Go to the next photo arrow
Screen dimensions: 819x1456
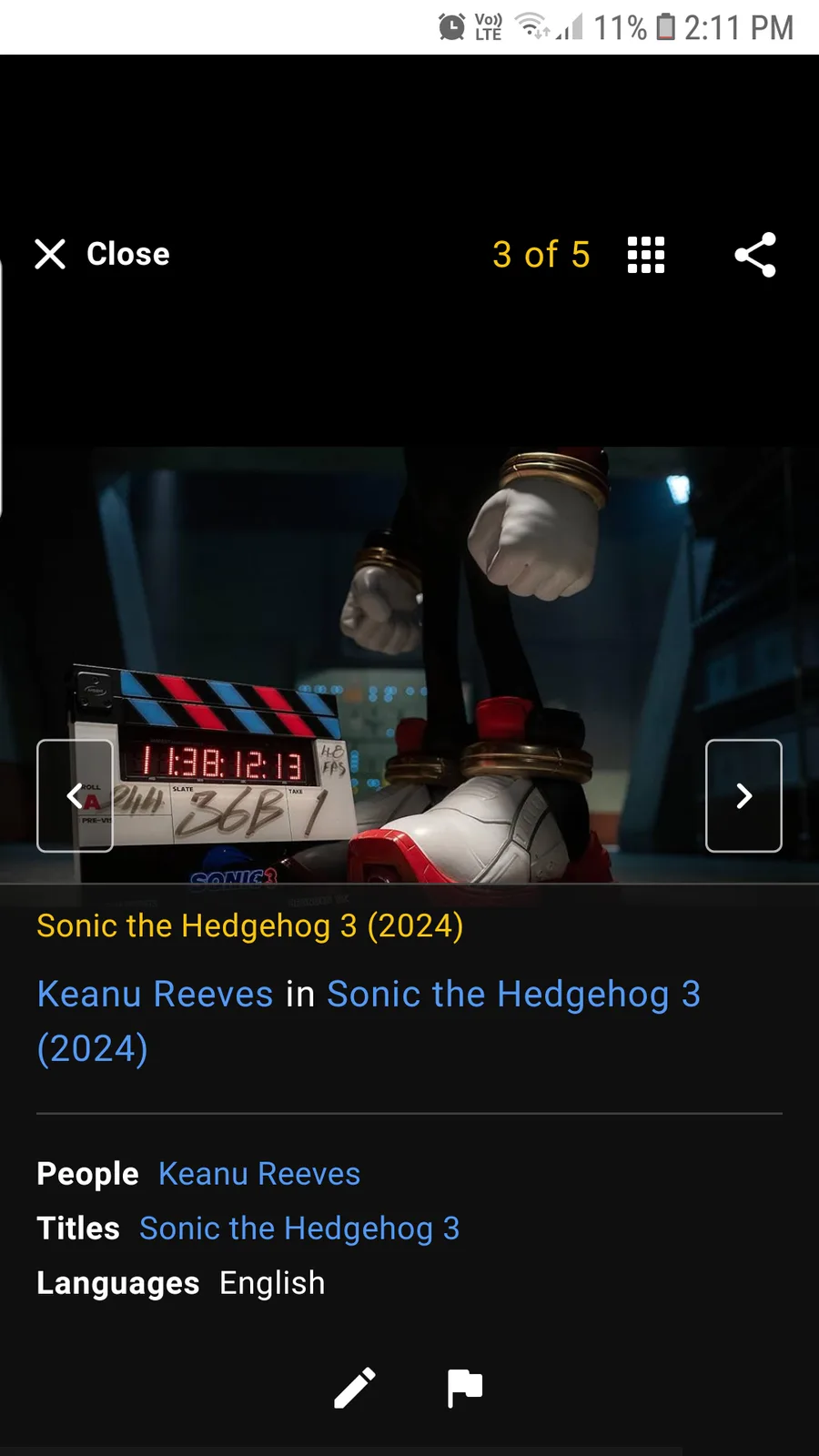click(743, 795)
